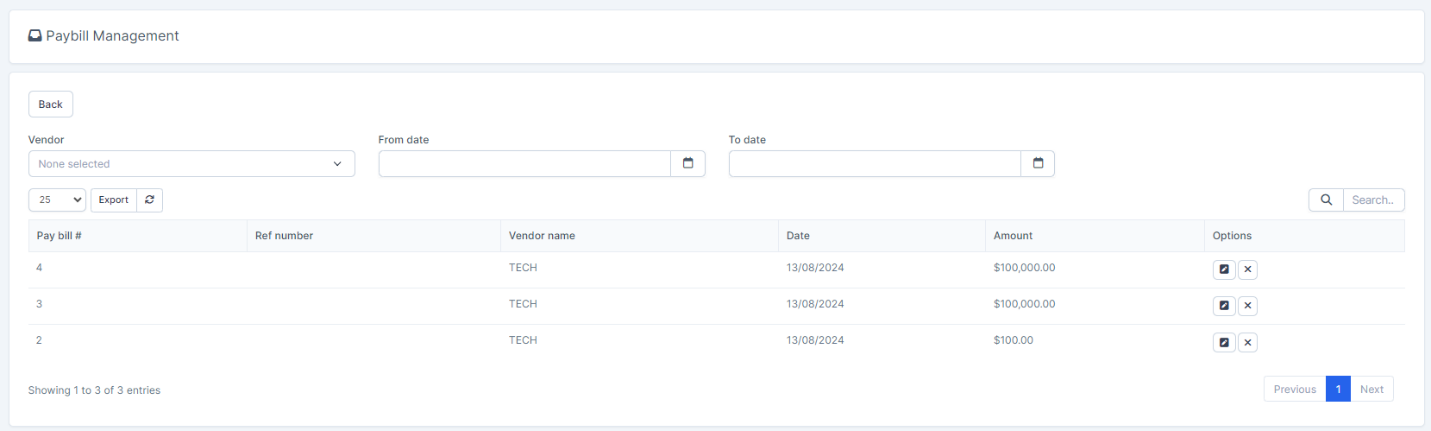Click the Paybill Management title icon
1431x431 pixels.
pos(35,36)
